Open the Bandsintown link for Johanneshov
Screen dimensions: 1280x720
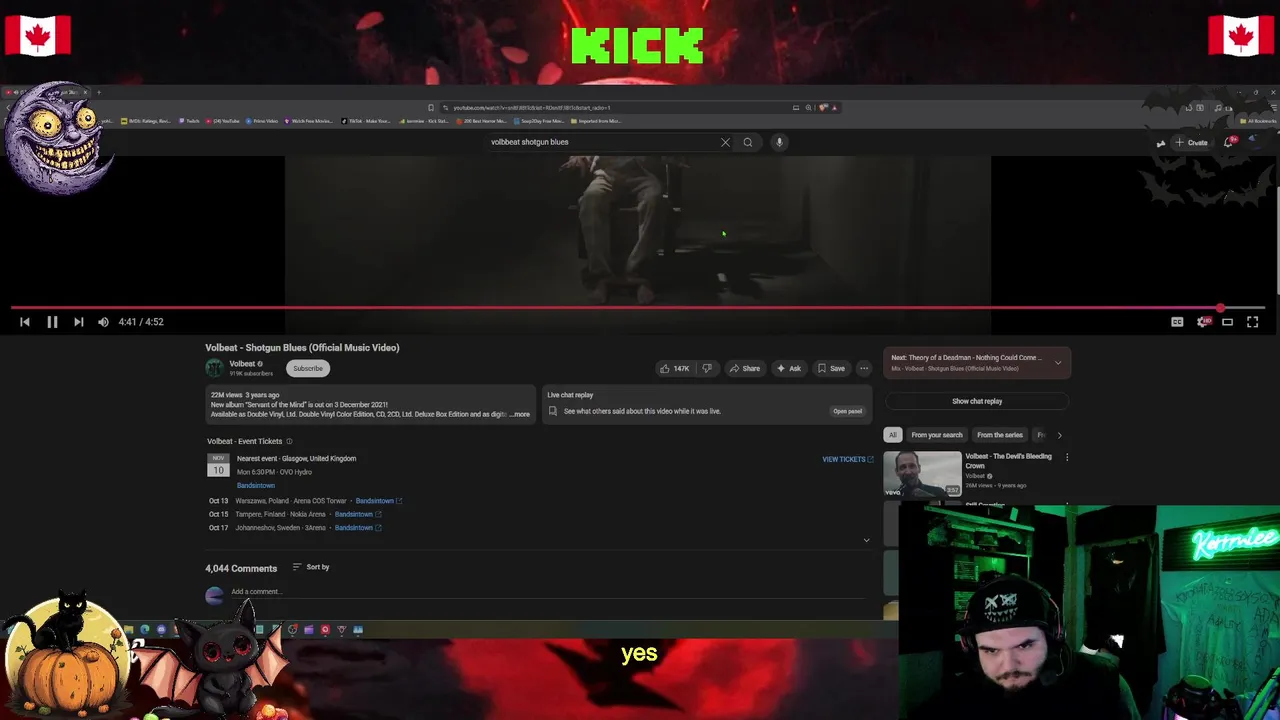point(358,528)
